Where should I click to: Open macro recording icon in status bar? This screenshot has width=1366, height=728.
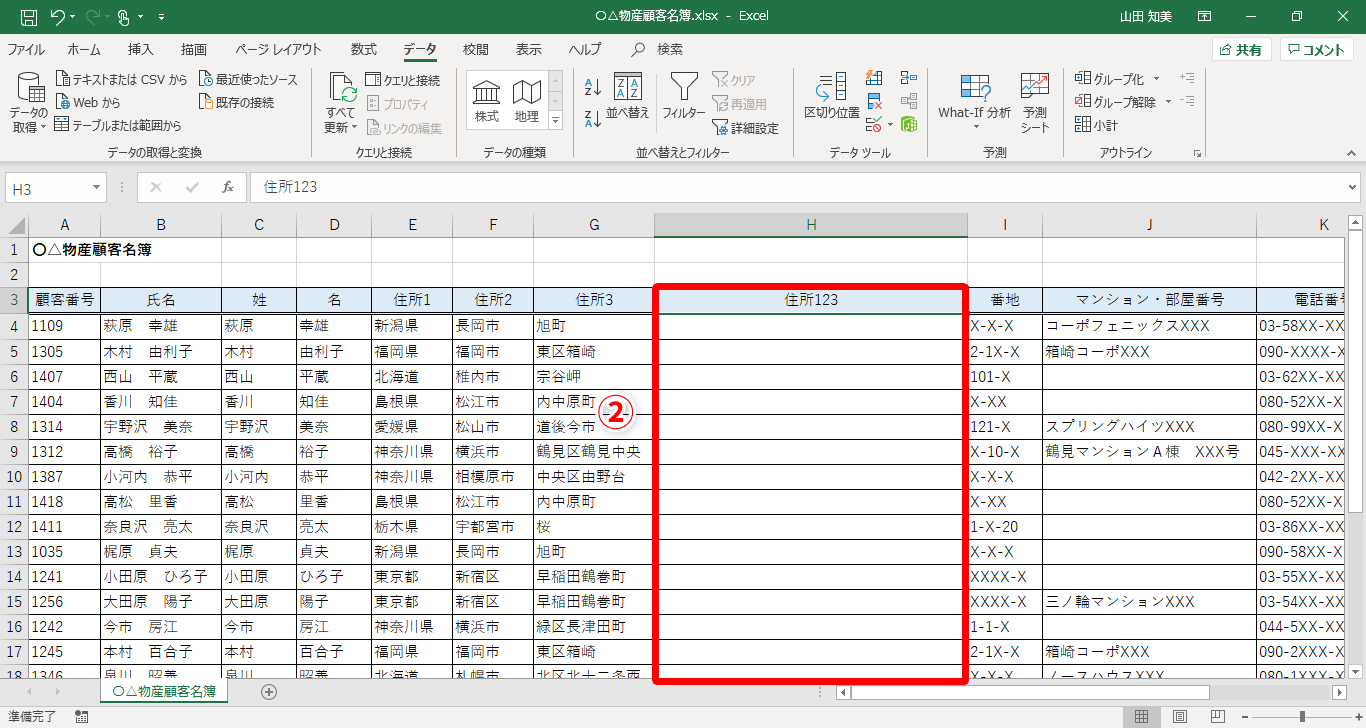click(81, 716)
